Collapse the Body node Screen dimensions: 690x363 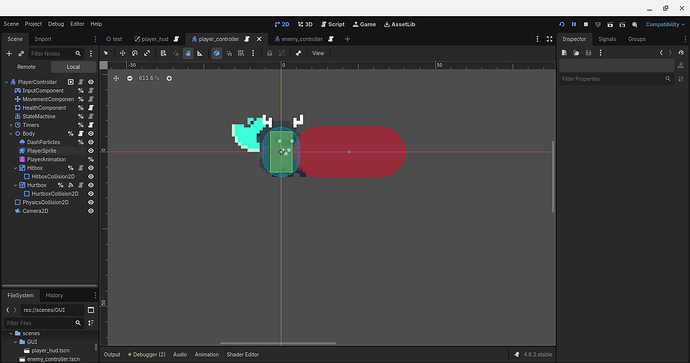[11, 133]
